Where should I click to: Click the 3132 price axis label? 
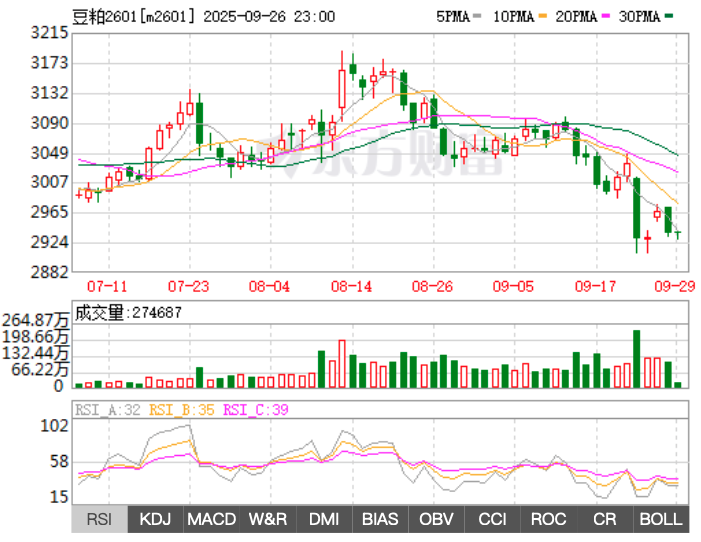[x=49, y=93]
